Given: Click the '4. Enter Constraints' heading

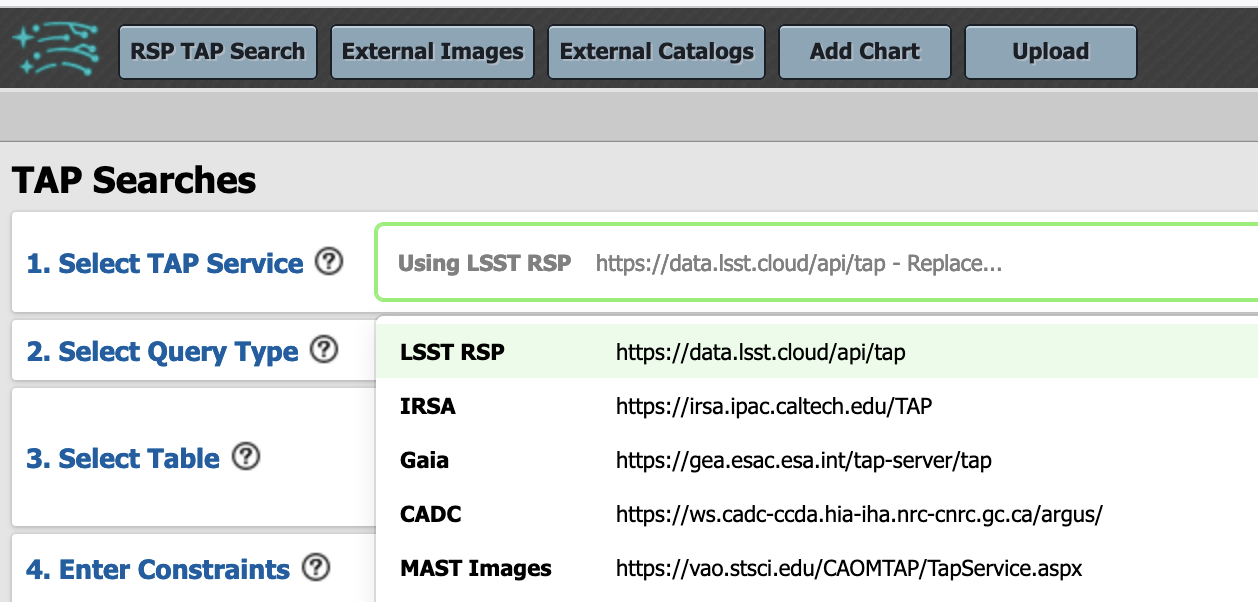Looking at the screenshot, I should coord(158,569).
